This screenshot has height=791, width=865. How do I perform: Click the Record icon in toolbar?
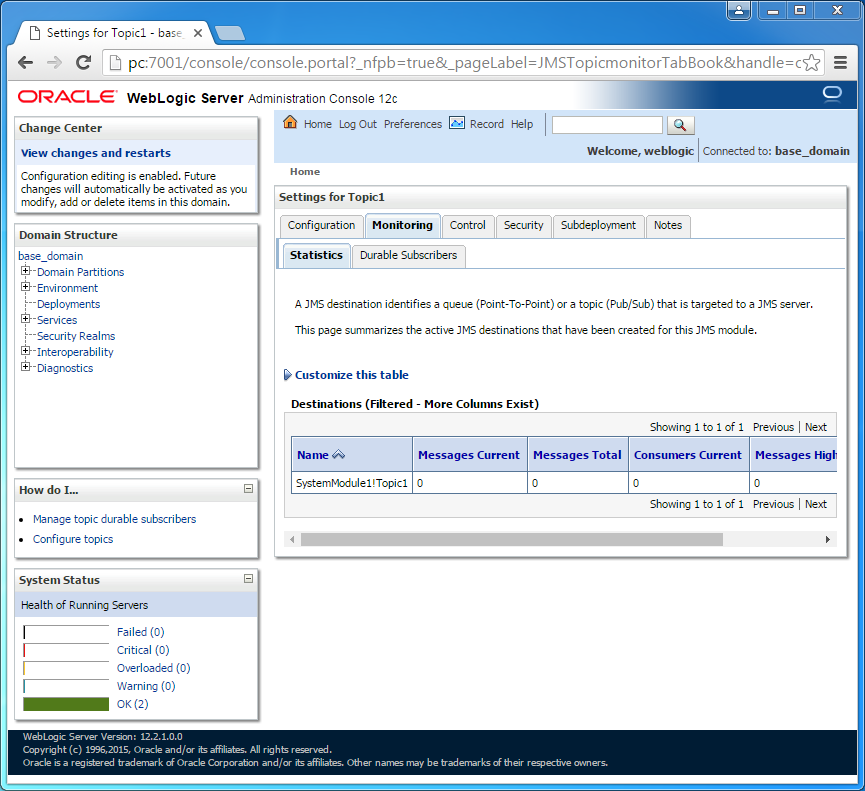[x=457, y=123]
